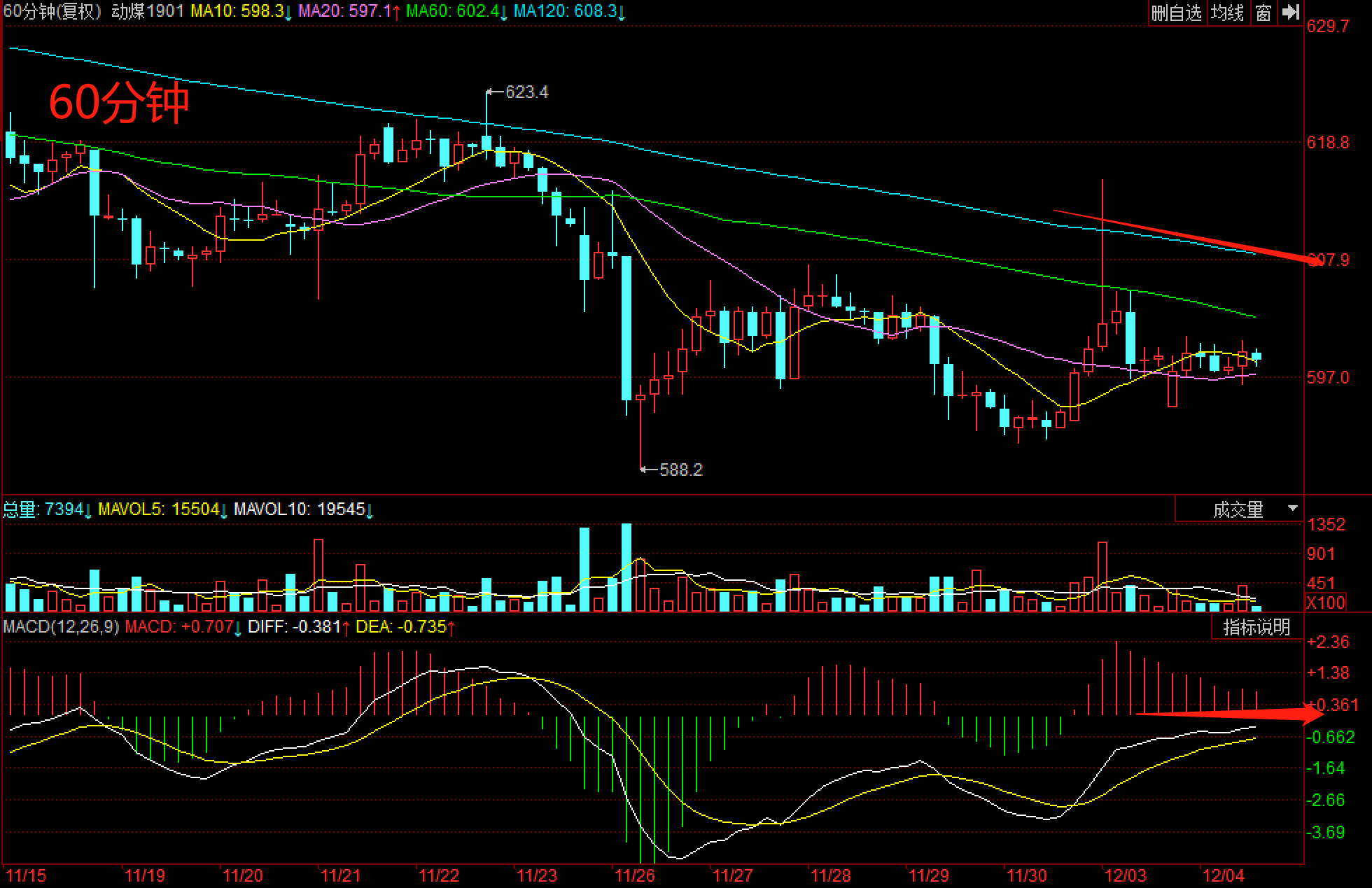Click the MAVOL5: 15504 label

(162, 509)
